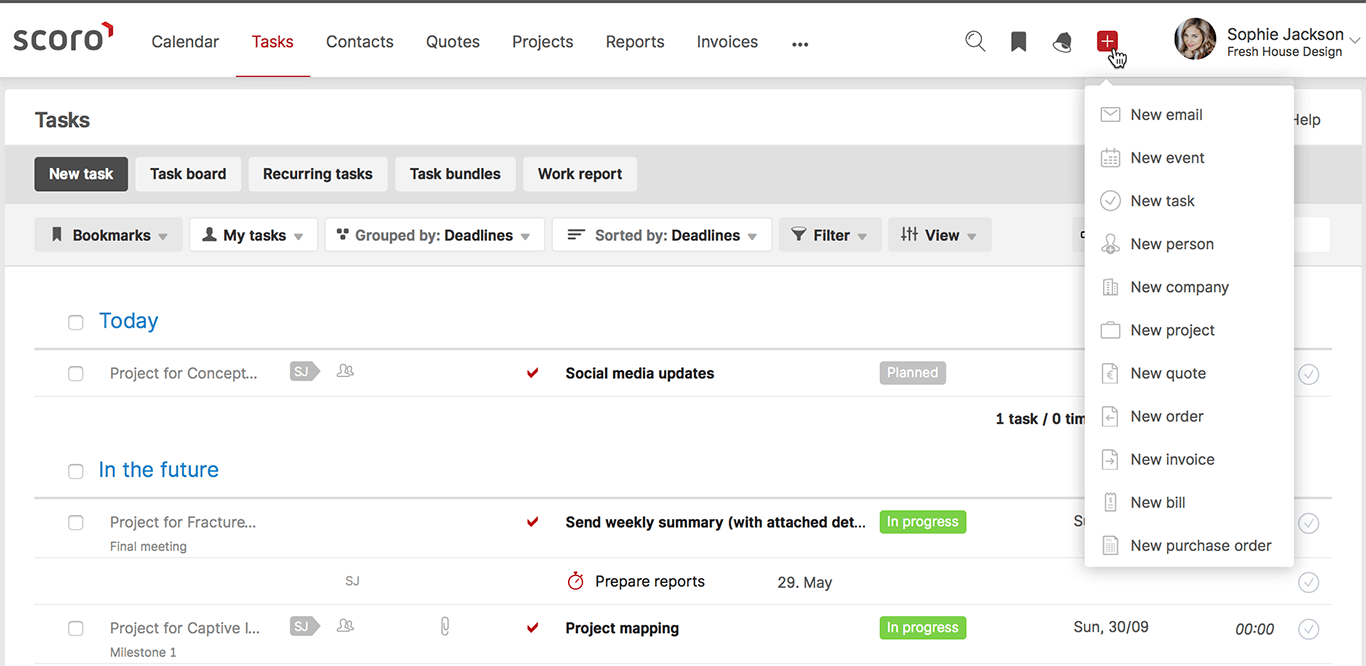Expand the Sophie Jackson account menu arrow
The height and width of the screenshot is (666, 1366).
click(1354, 41)
